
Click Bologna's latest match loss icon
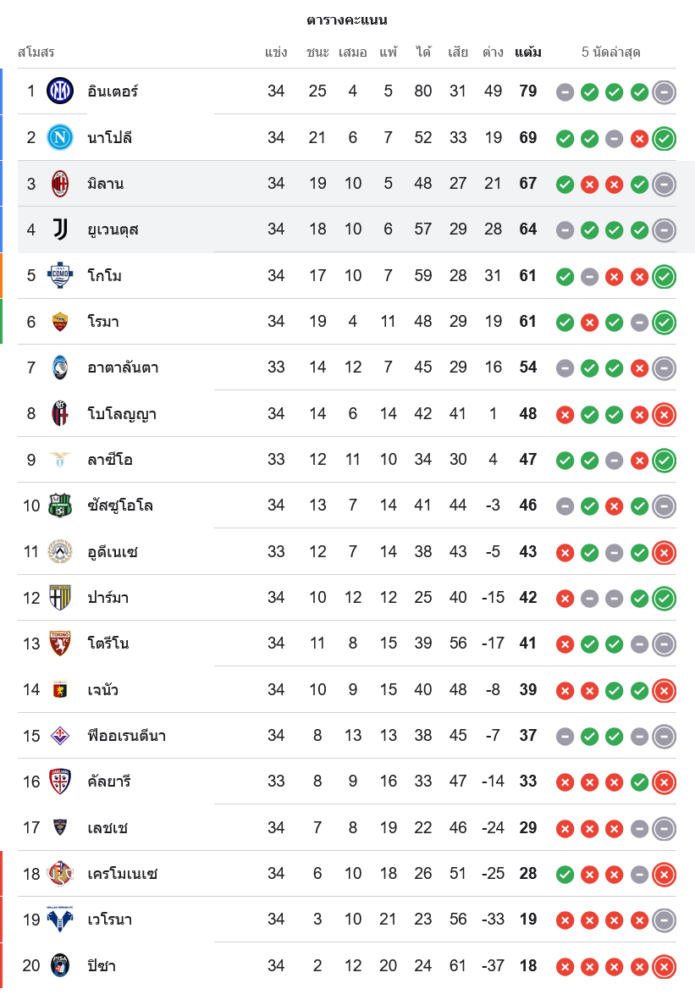(x=664, y=414)
